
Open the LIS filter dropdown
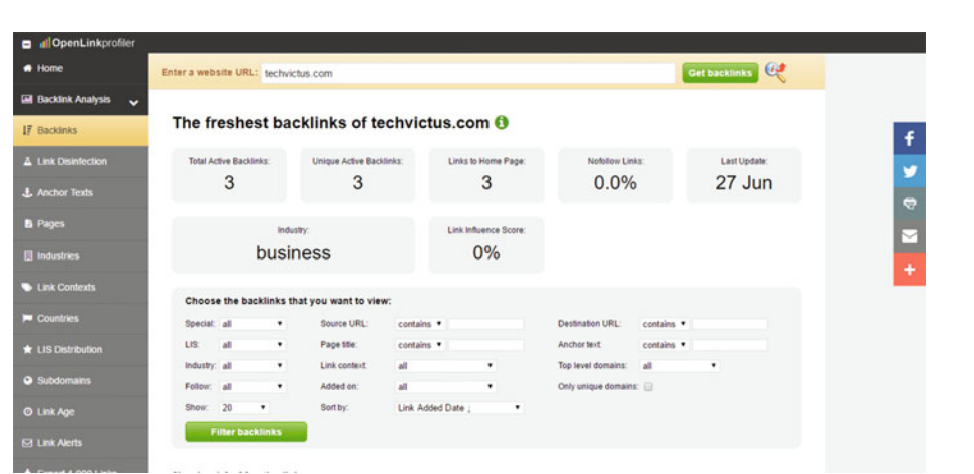[253, 345]
